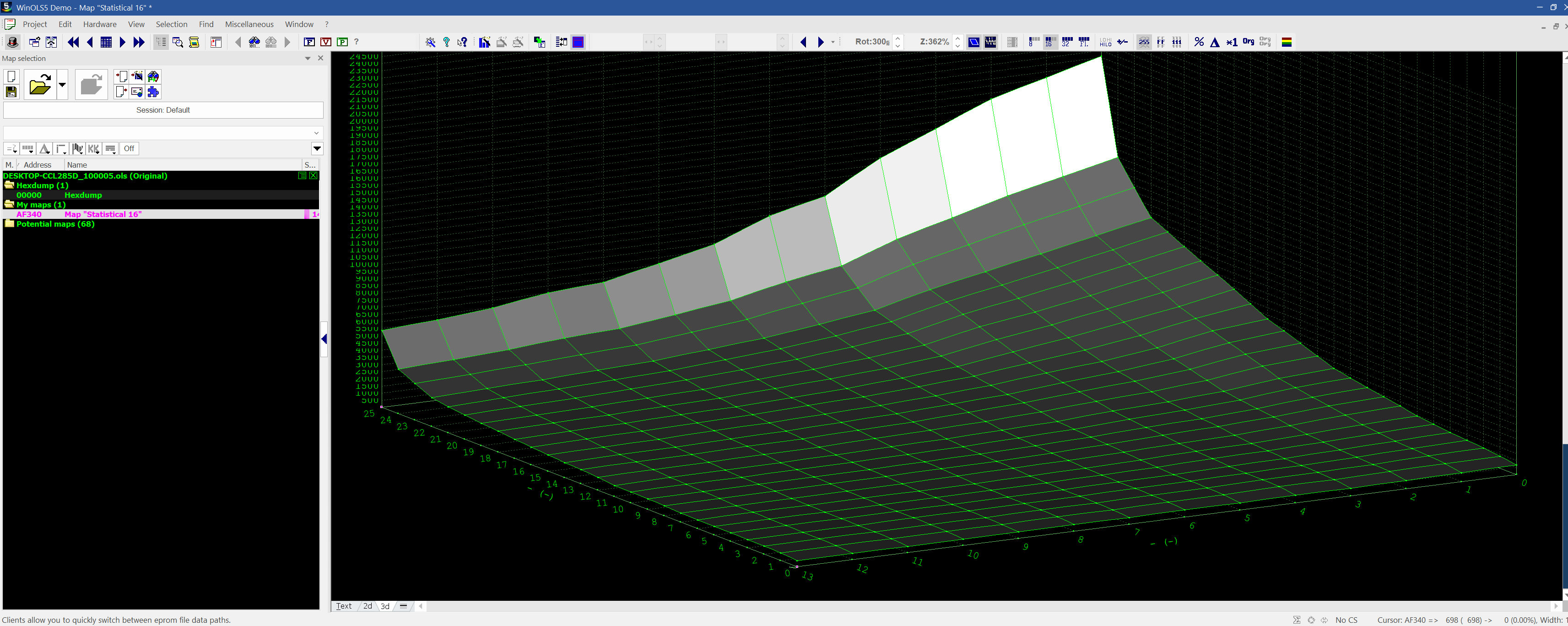The image size is (1568, 626).
Task: Expand the Potential maps (68) folder
Action: [x=9, y=224]
